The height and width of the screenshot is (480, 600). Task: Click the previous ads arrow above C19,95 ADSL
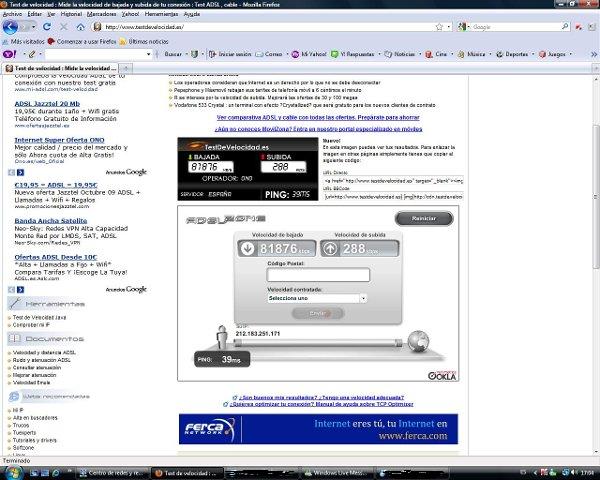pyautogui.click(x=11, y=173)
